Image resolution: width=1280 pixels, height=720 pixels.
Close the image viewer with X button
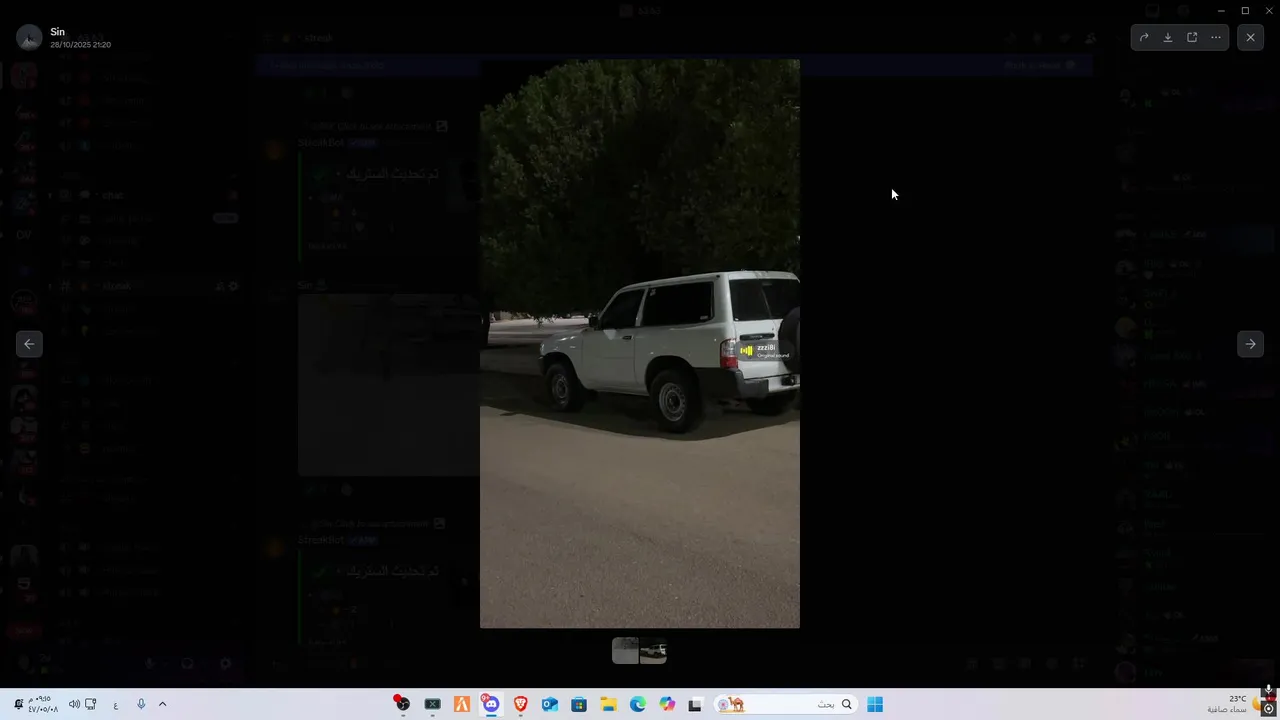point(1250,37)
